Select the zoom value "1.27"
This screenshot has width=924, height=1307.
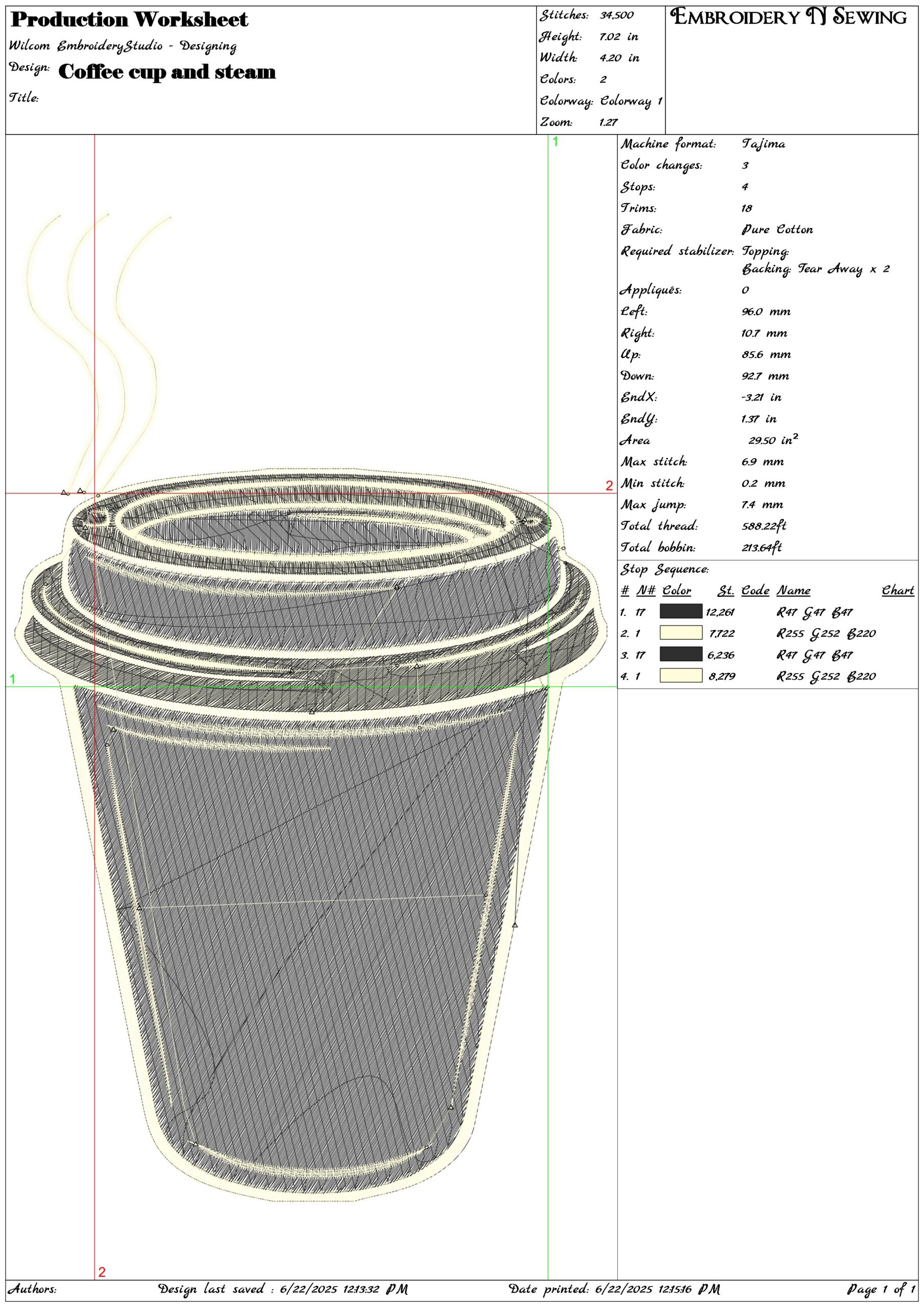point(609,123)
